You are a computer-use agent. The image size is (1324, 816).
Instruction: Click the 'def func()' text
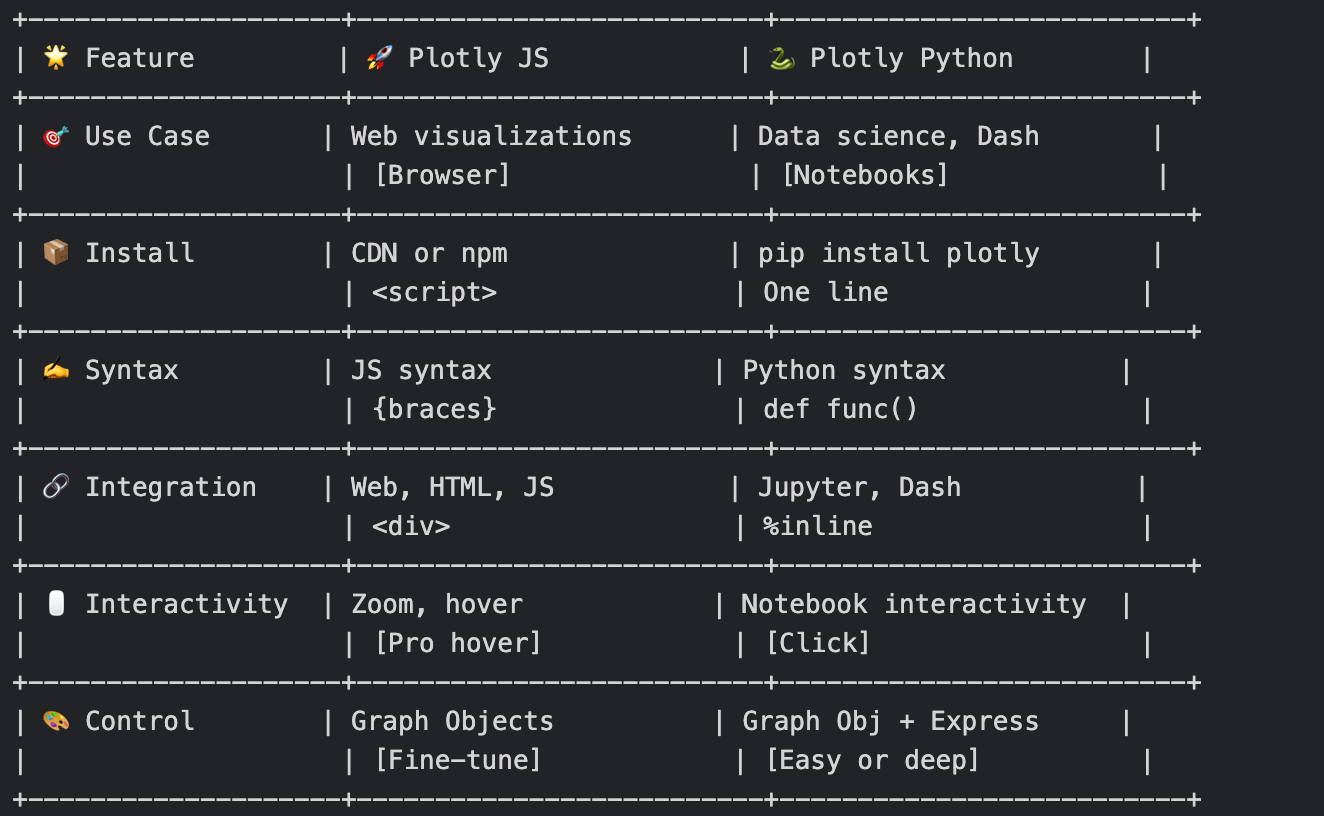point(840,410)
